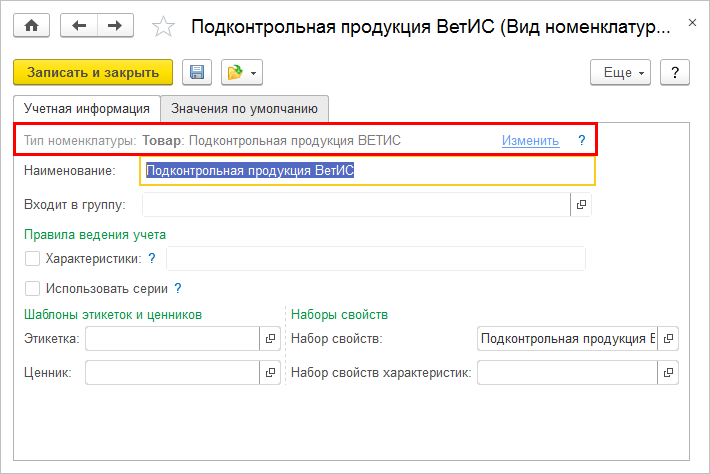This screenshot has width=710, height=474.
Task: Show hint next to 'Использовать серии'
Action: click(x=178, y=288)
